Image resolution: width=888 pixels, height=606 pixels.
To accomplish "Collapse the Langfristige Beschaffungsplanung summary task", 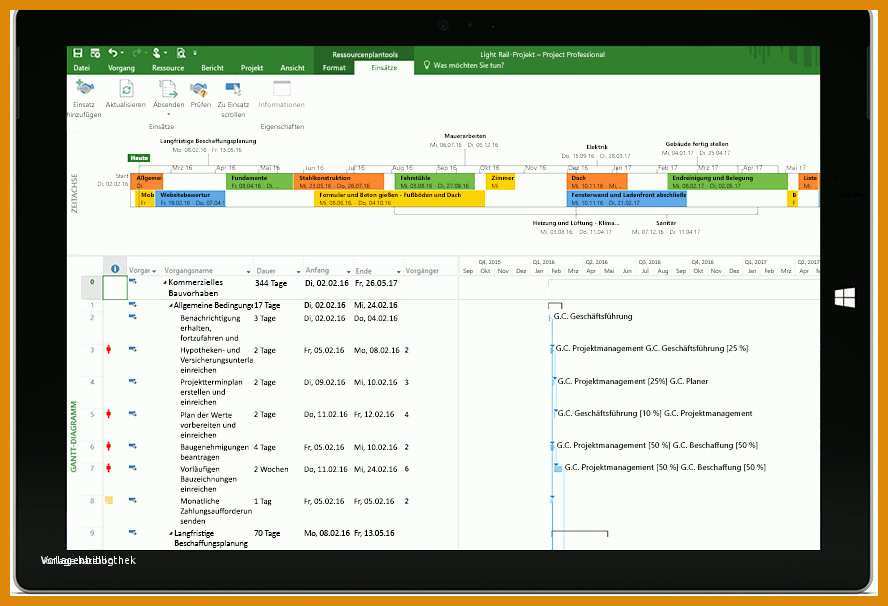I will click(171, 534).
